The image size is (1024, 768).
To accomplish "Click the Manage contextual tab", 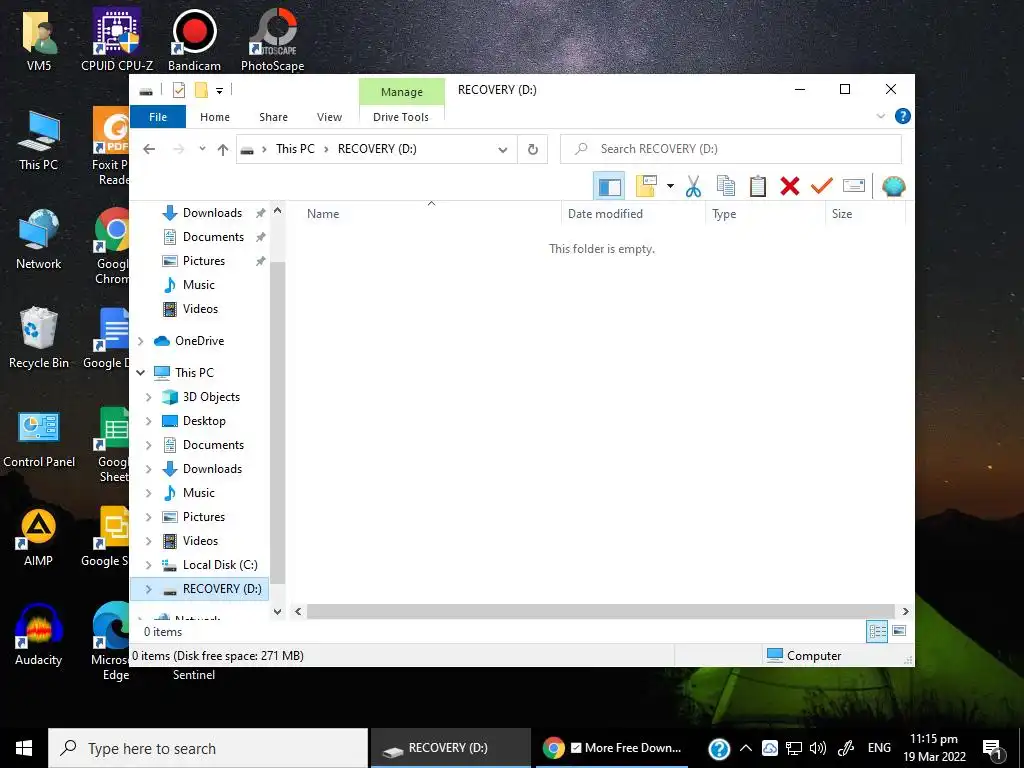I will pos(402,92).
